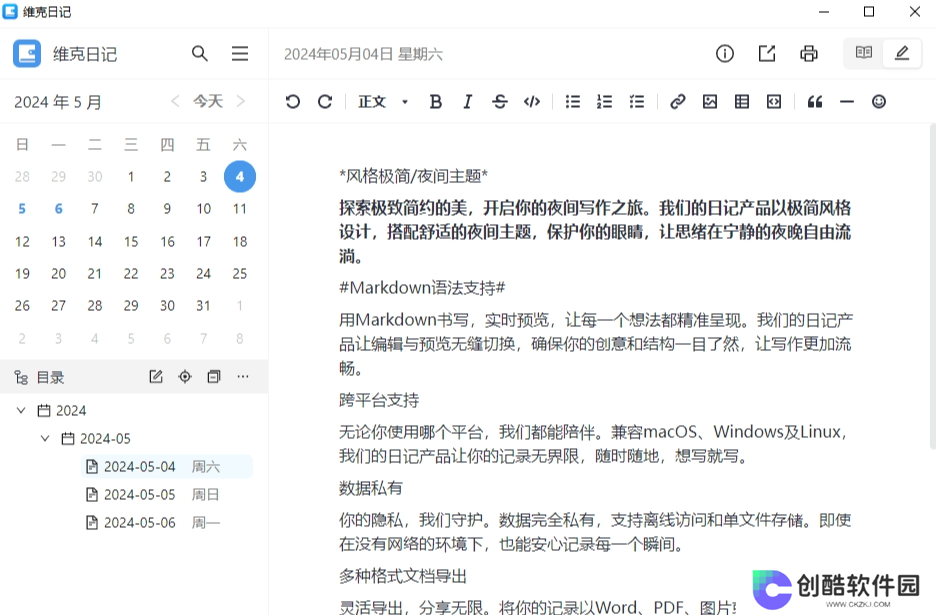
Task: Redo the last edit
Action: (x=325, y=102)
